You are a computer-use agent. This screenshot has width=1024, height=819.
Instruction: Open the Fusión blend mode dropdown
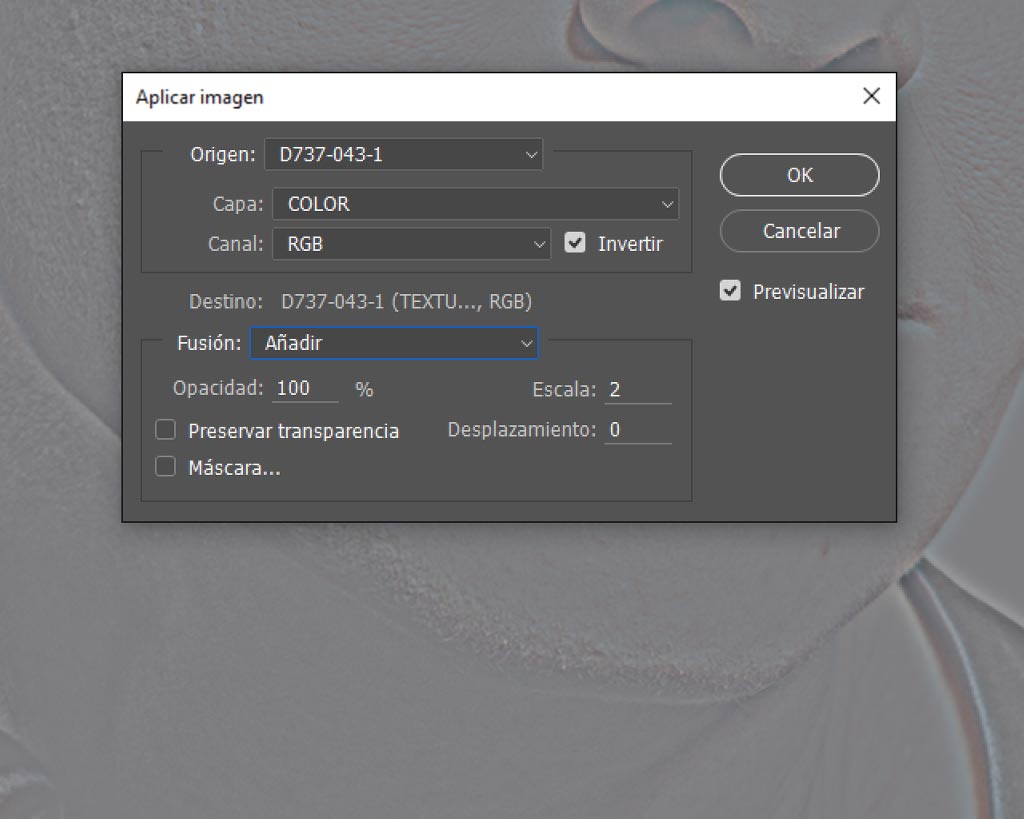click(x=394, y=343)
